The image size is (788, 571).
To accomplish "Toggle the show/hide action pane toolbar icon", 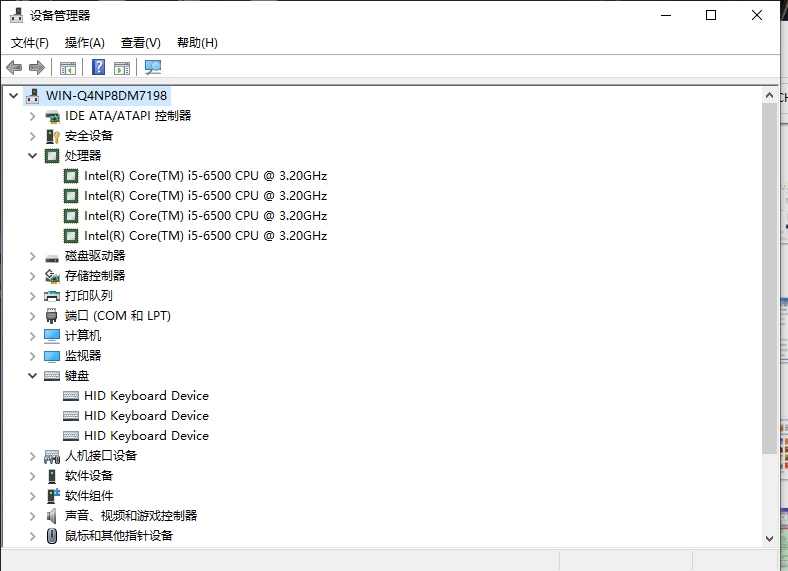I will pyautogui.click(x=122, y=67).
